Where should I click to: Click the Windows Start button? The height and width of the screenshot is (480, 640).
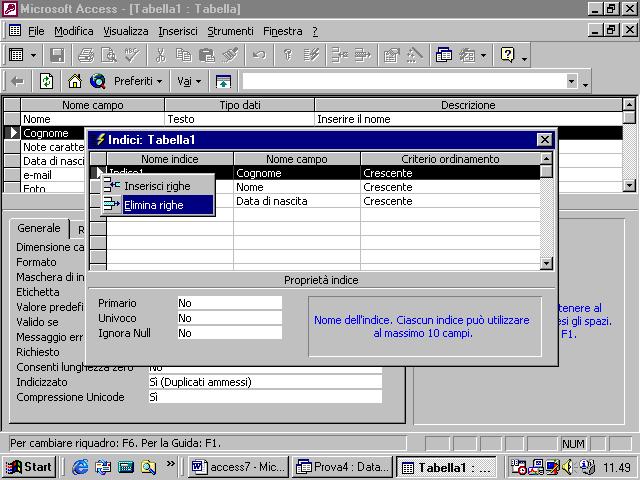coord(29,467)
